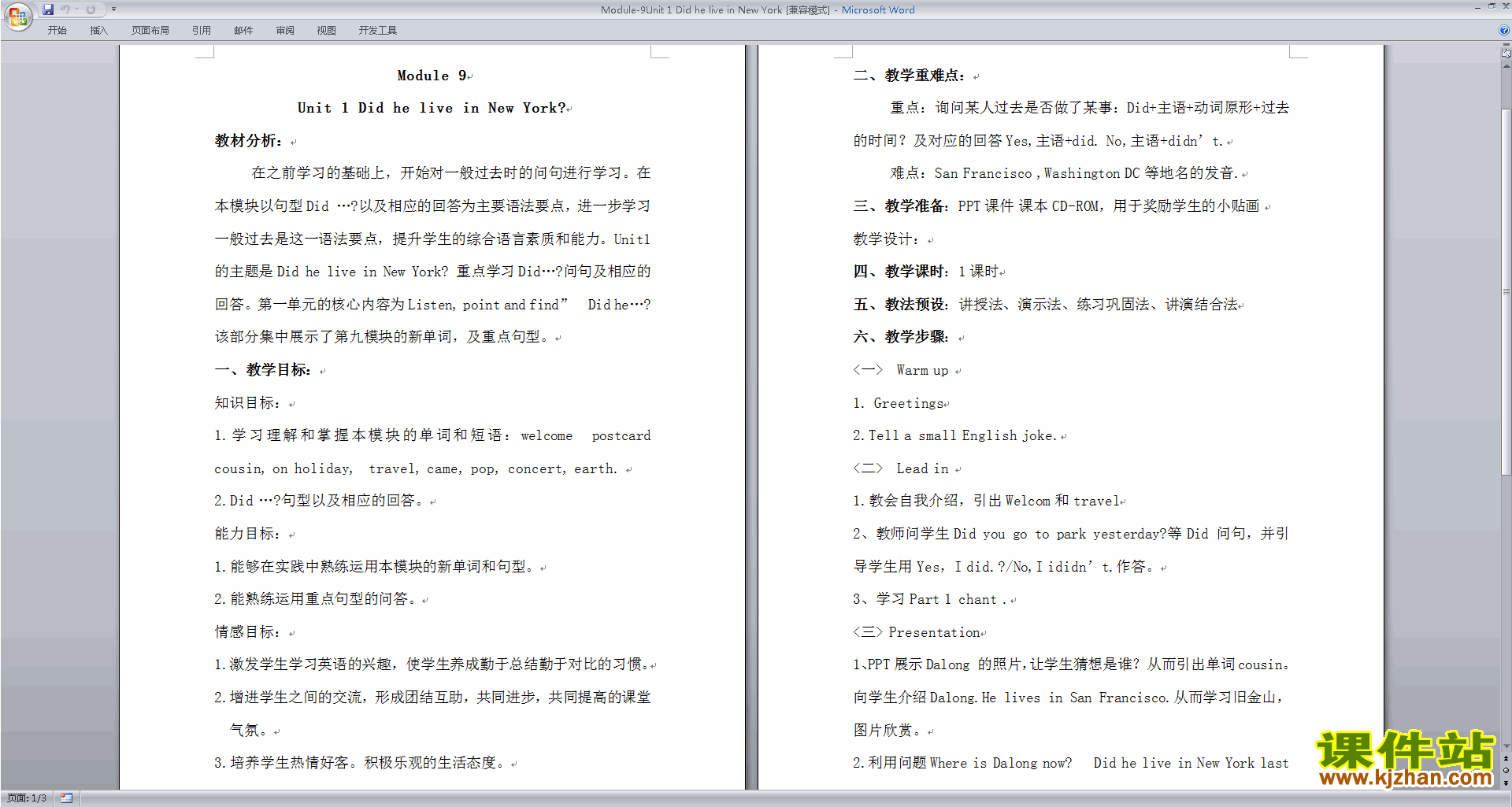
Task: Click the line "知识目标:"
Action: [247, 403]
